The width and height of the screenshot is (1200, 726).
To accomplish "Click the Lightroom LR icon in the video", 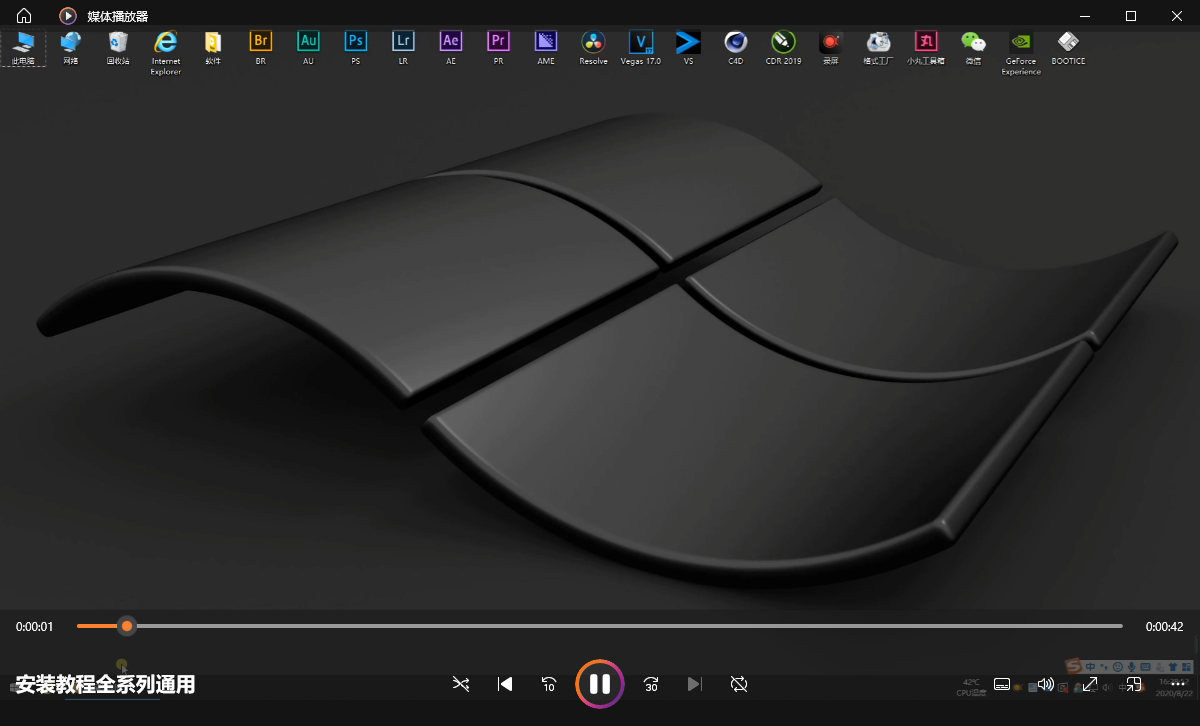I will [403, 48].
